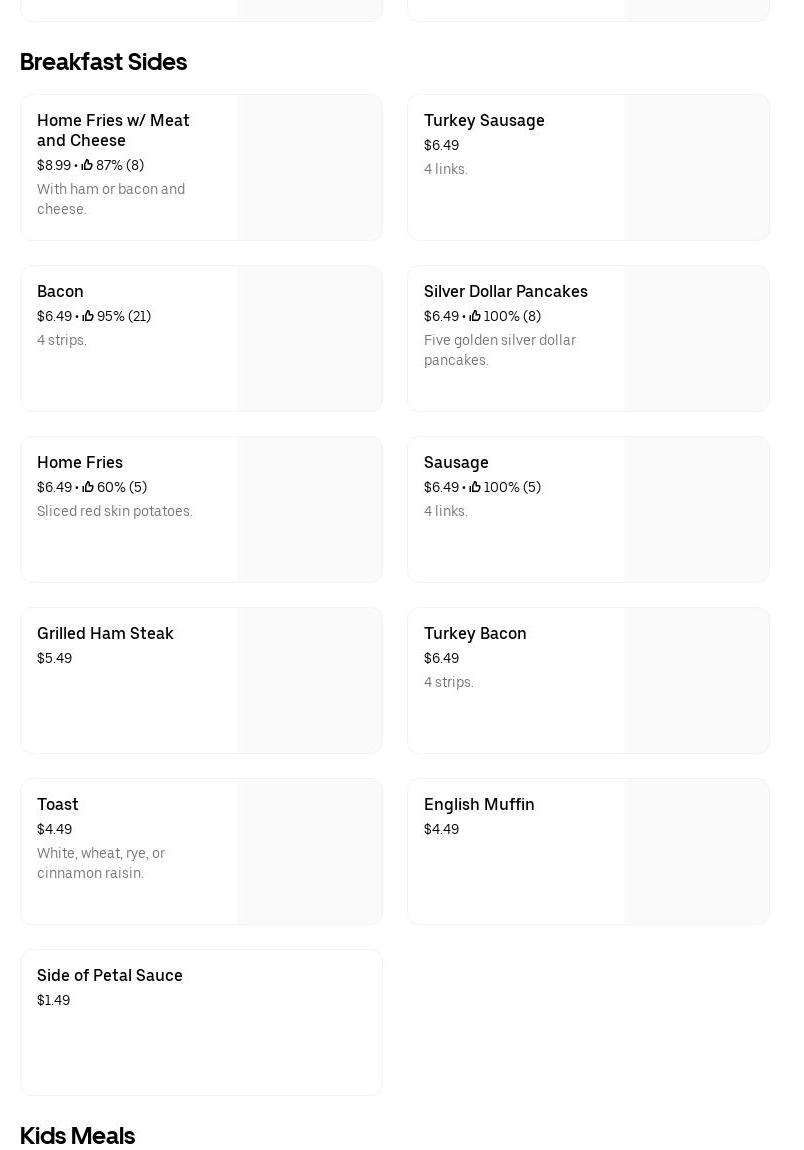The image size is (804, 1150).
Task: Click the thumbs-up icon next to 60% rating
Action: 88,487
